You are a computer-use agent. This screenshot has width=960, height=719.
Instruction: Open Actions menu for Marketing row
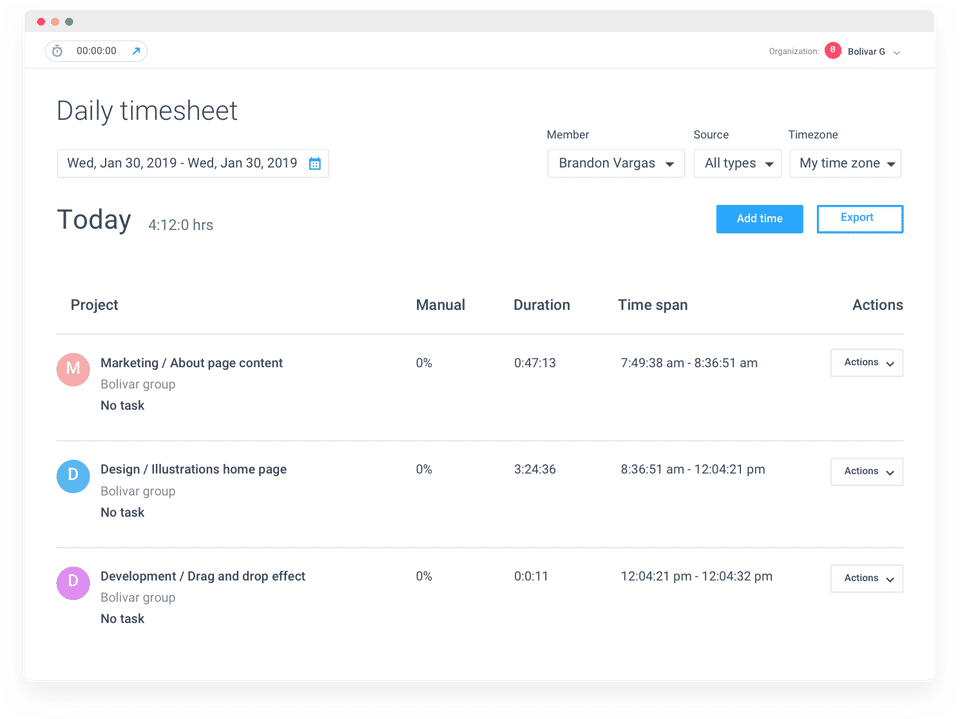point(866,363)
